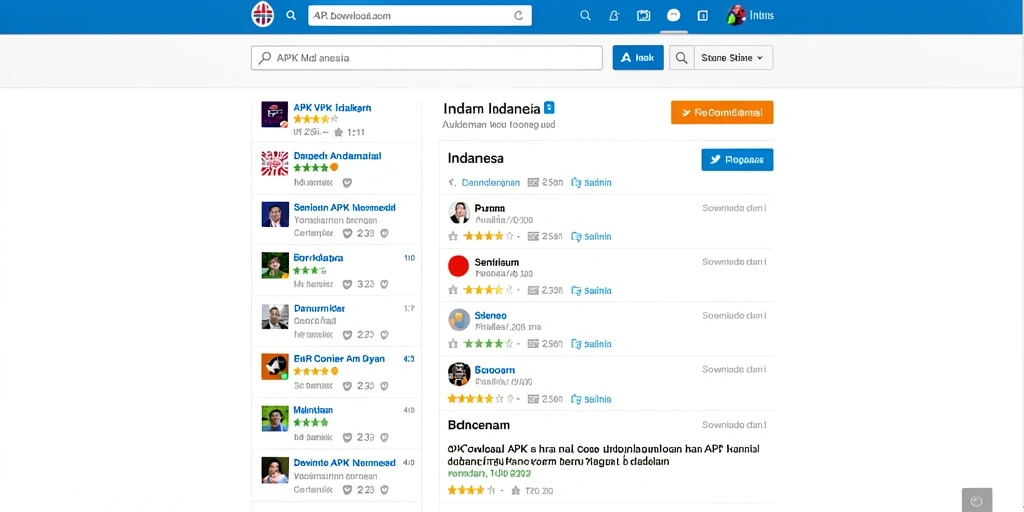This screenshot has width=1024, height=512.
Task: Click the round flag logo in header
Action: (263, 15)
